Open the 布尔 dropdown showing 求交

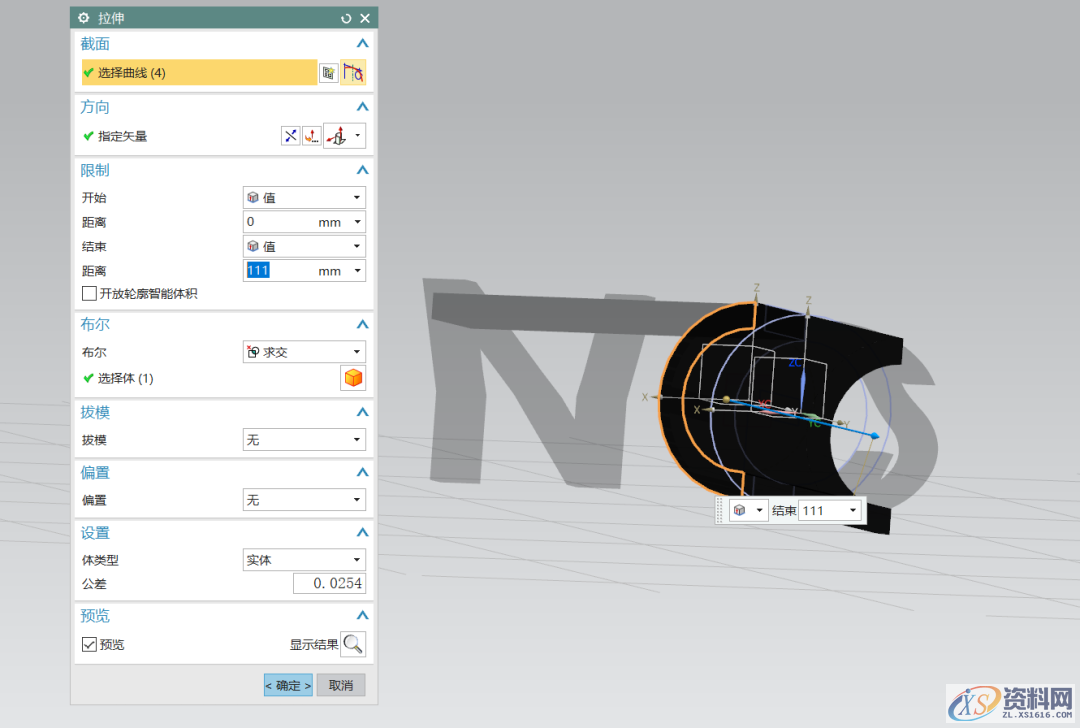(304, 352)
